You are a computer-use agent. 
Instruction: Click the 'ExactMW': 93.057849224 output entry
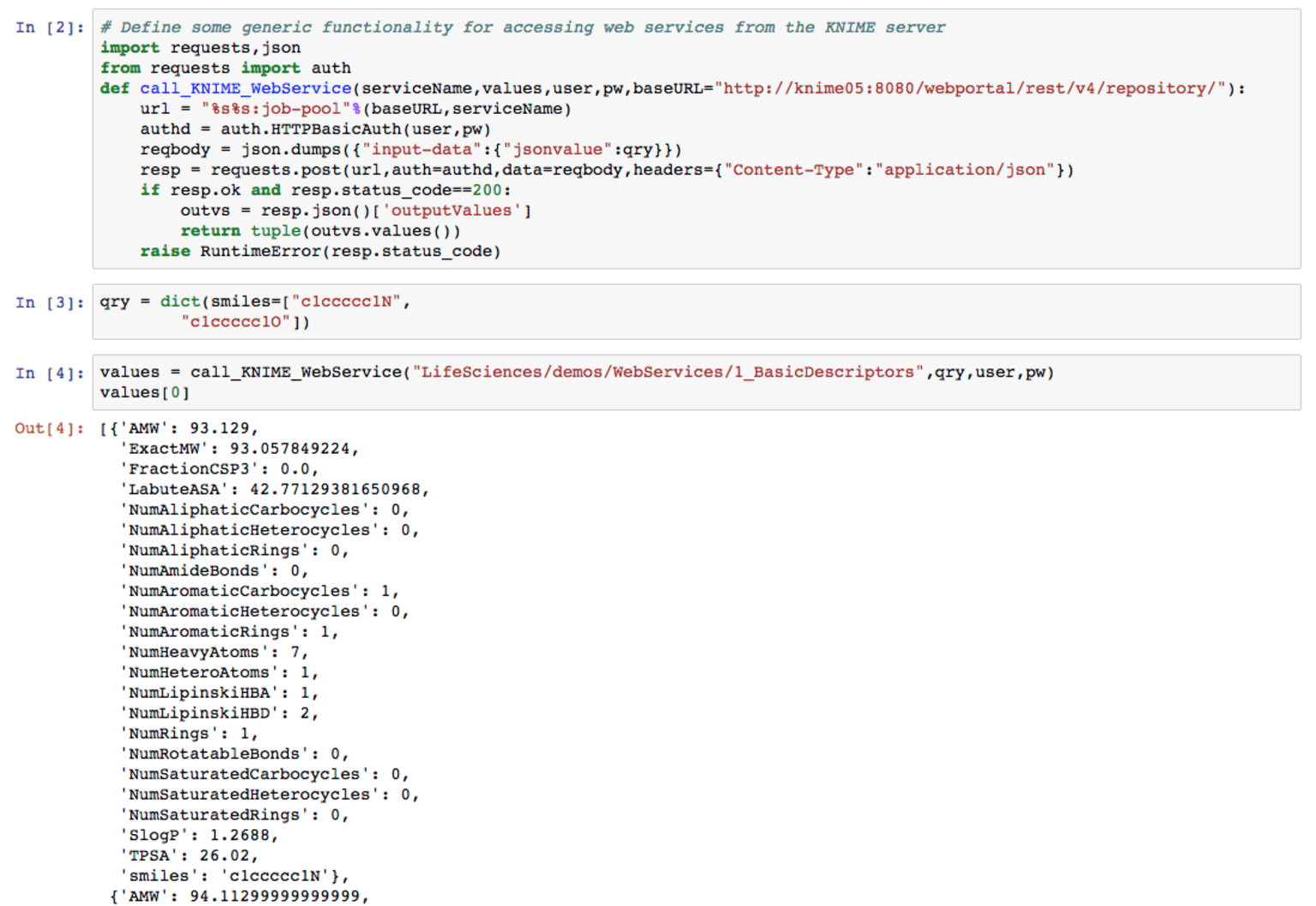coord(239,449)
